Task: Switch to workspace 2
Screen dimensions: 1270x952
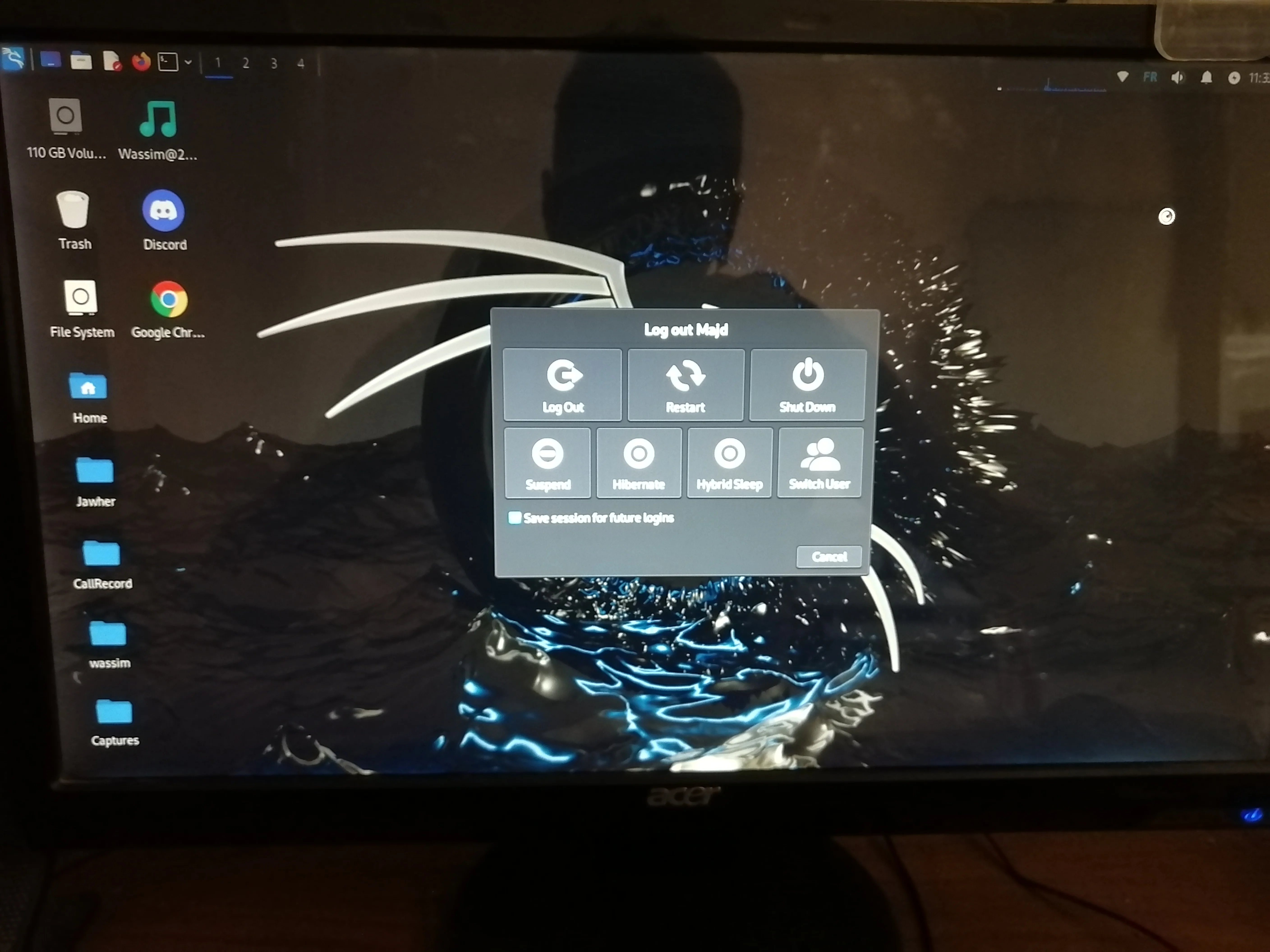Action: 246,63
